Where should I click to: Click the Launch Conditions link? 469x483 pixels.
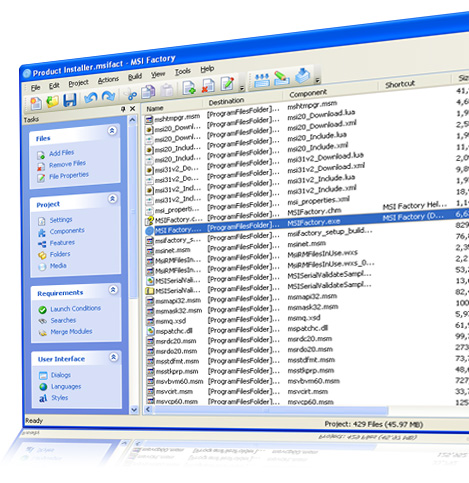coord(75,309)
